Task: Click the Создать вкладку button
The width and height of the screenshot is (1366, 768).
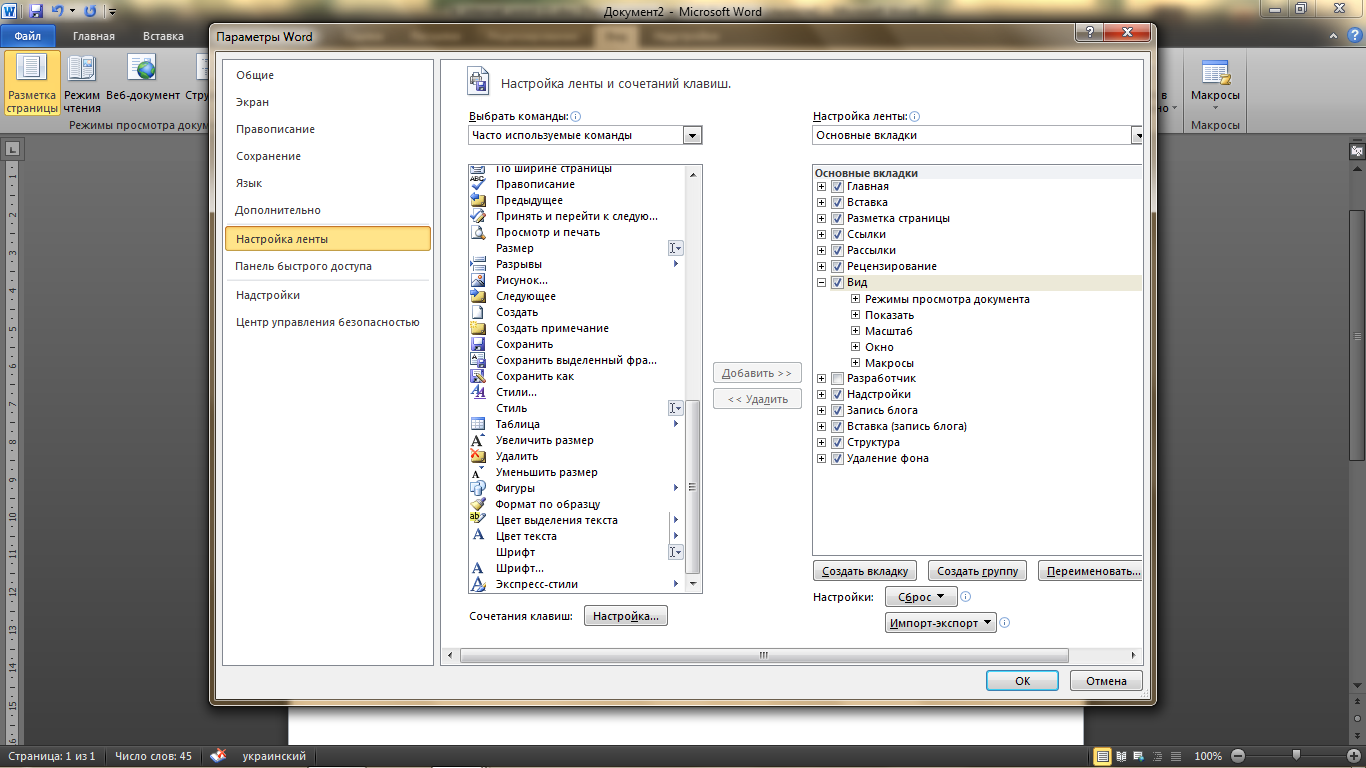Action: pyautogui.click(x=865, y=571)
